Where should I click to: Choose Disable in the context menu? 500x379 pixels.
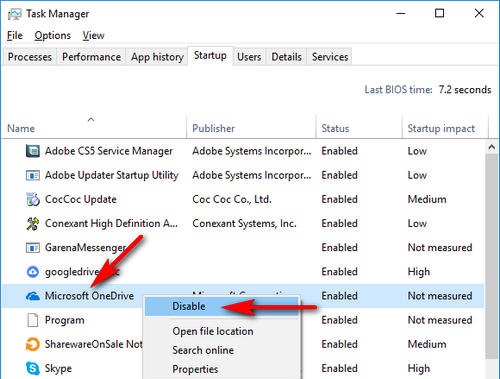[222, 306]
